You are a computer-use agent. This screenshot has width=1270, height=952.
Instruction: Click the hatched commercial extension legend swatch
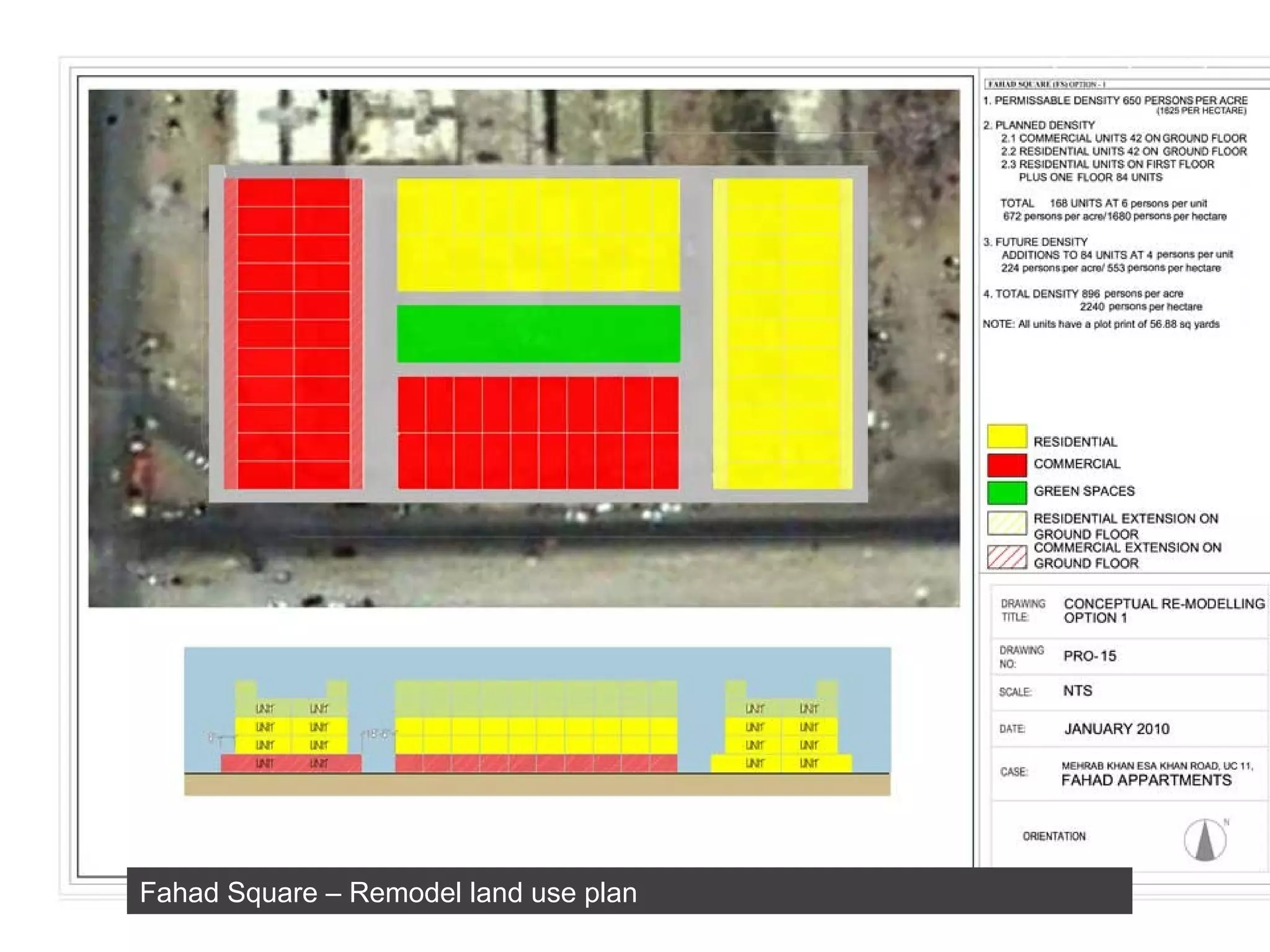point(1007,557)
